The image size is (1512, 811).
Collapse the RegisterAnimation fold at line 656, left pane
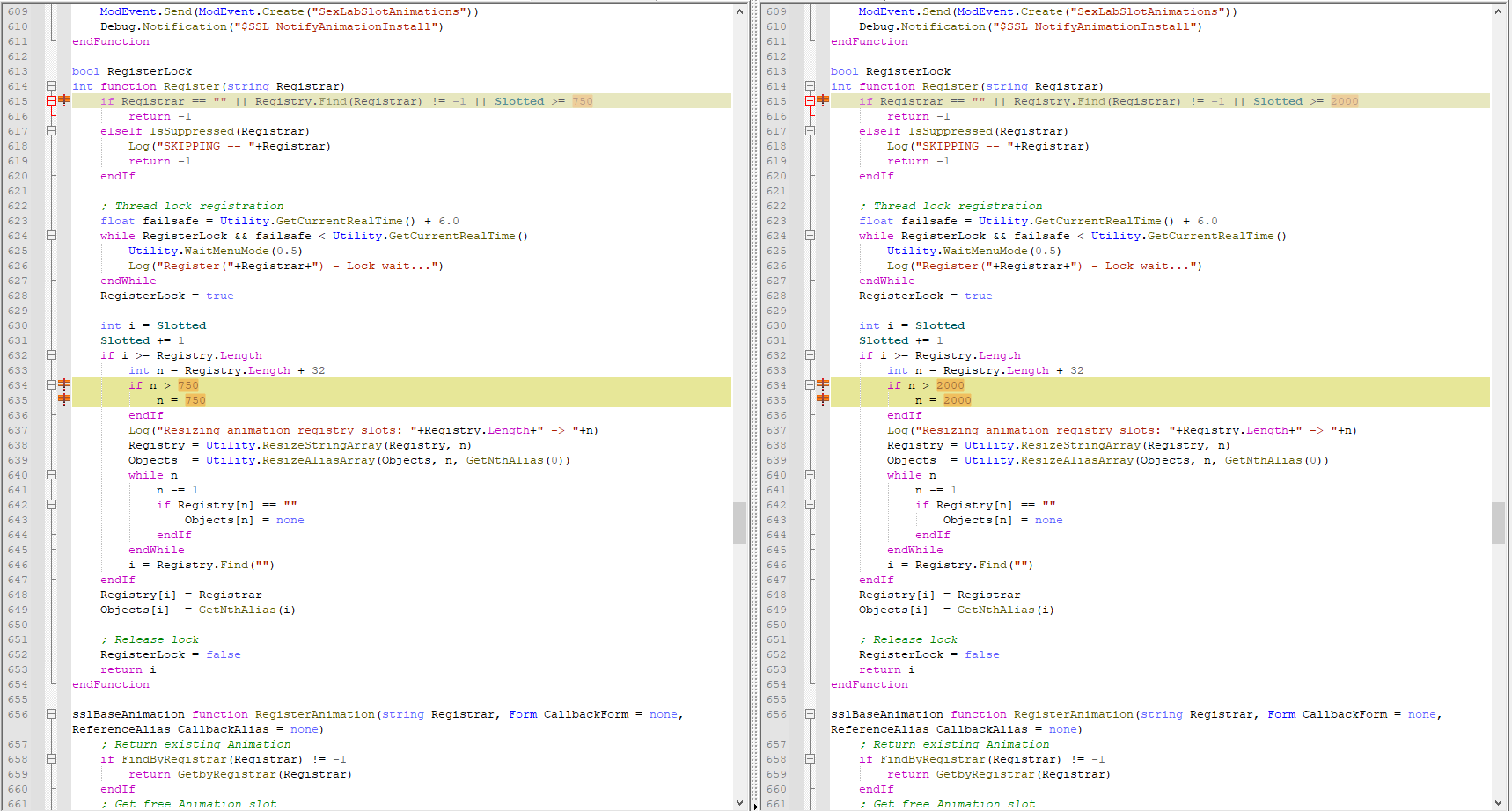point(51,714)
